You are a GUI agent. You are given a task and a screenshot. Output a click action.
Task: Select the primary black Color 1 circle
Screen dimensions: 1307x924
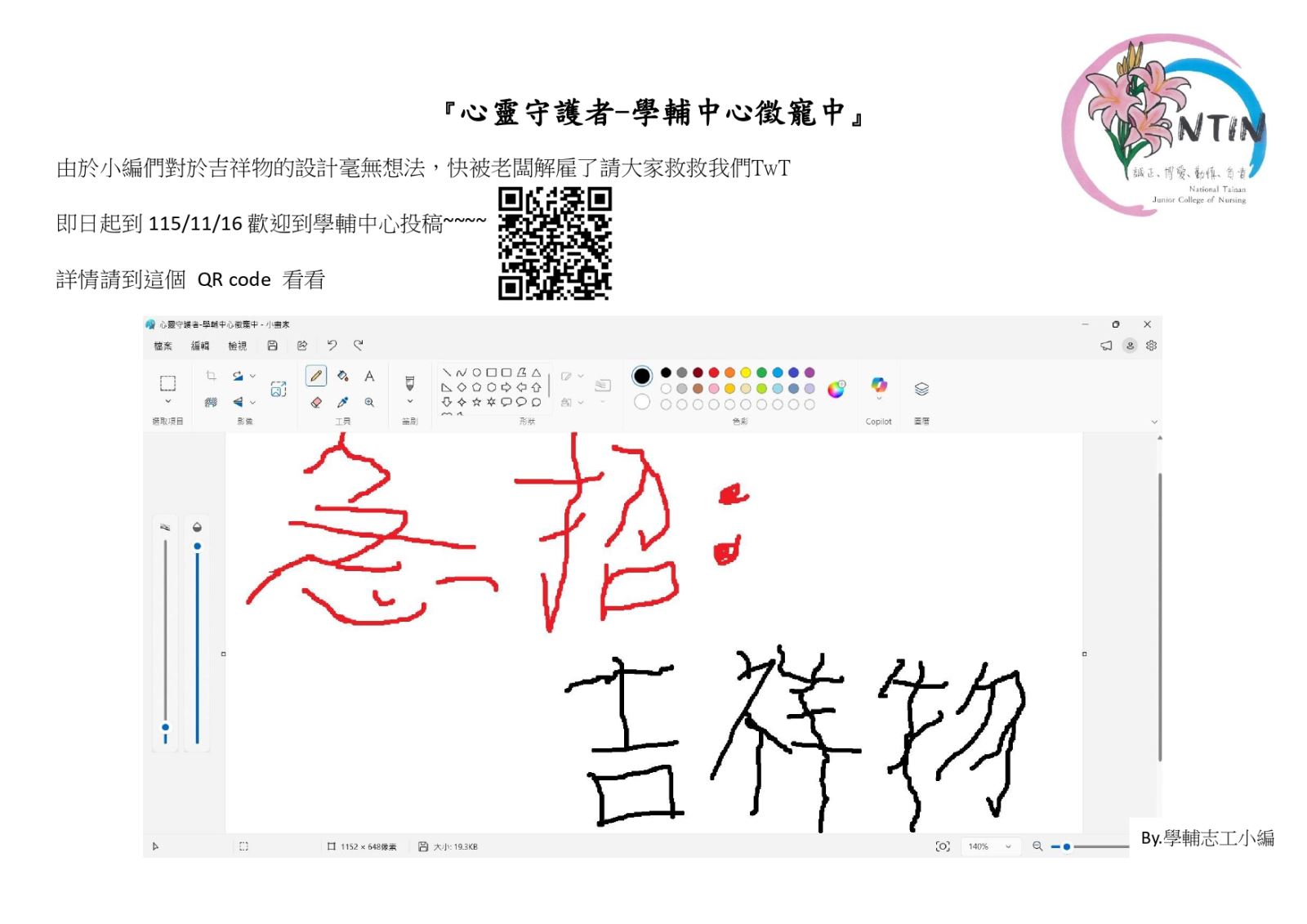pyautogui.click(x=642, y=376)
